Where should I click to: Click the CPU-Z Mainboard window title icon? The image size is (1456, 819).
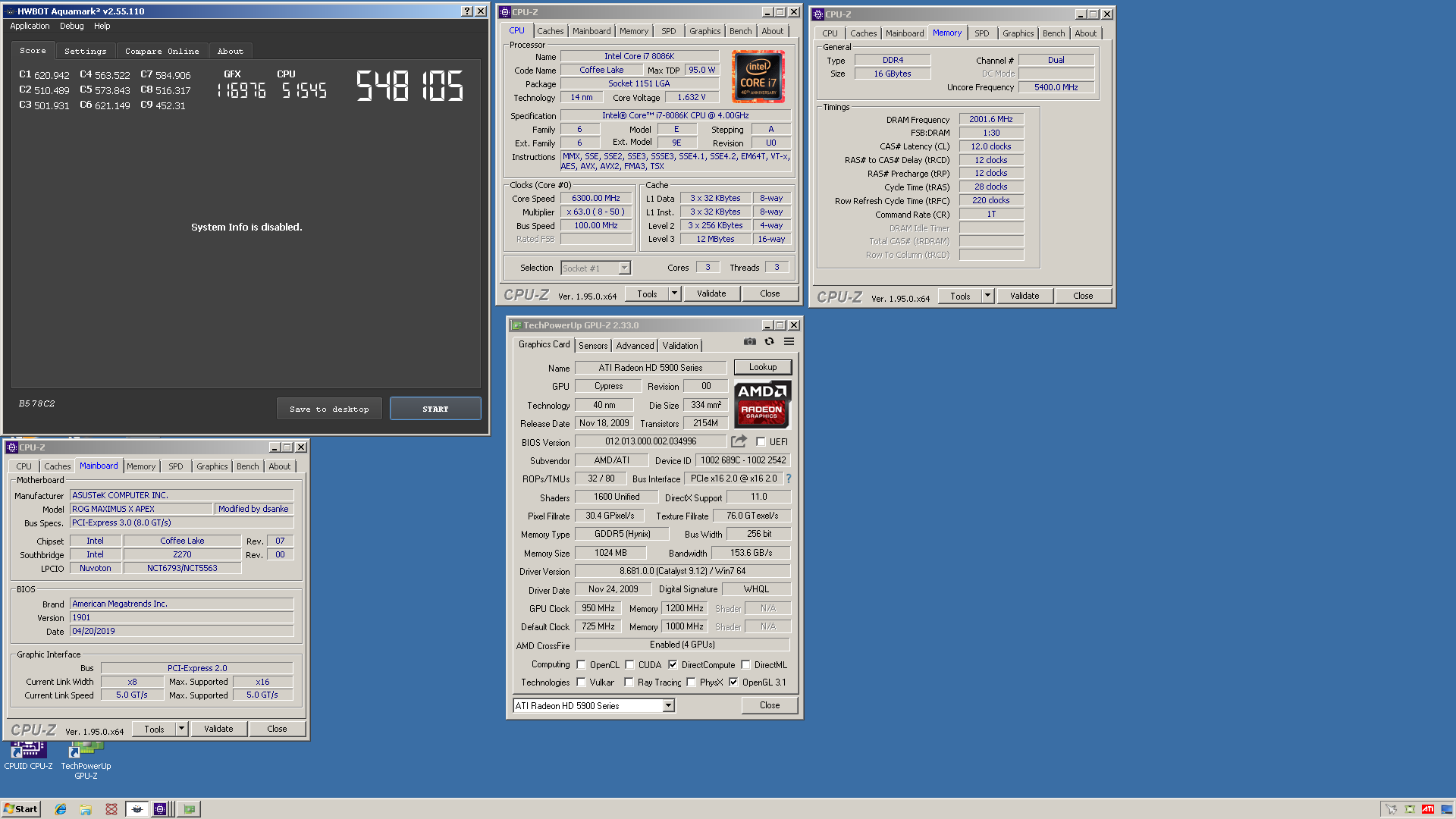[12, 447]
